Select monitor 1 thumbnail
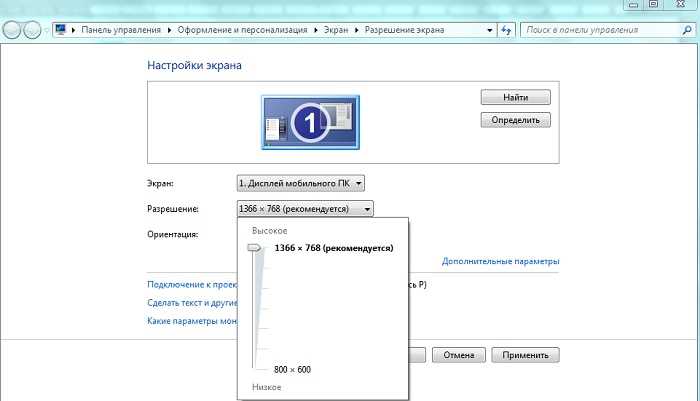Screen dimensions: 700x401 click(310, 122)
